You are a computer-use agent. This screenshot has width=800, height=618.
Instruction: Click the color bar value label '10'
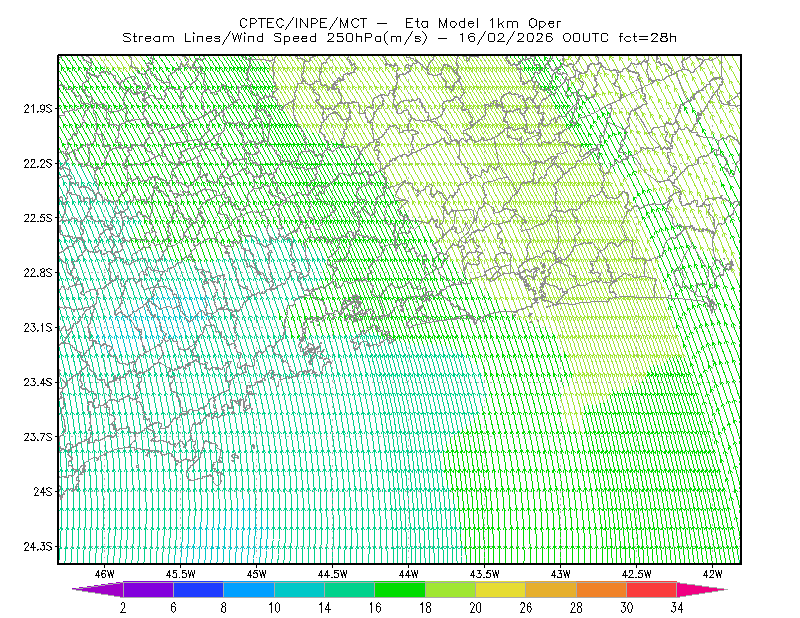(274, 608)
